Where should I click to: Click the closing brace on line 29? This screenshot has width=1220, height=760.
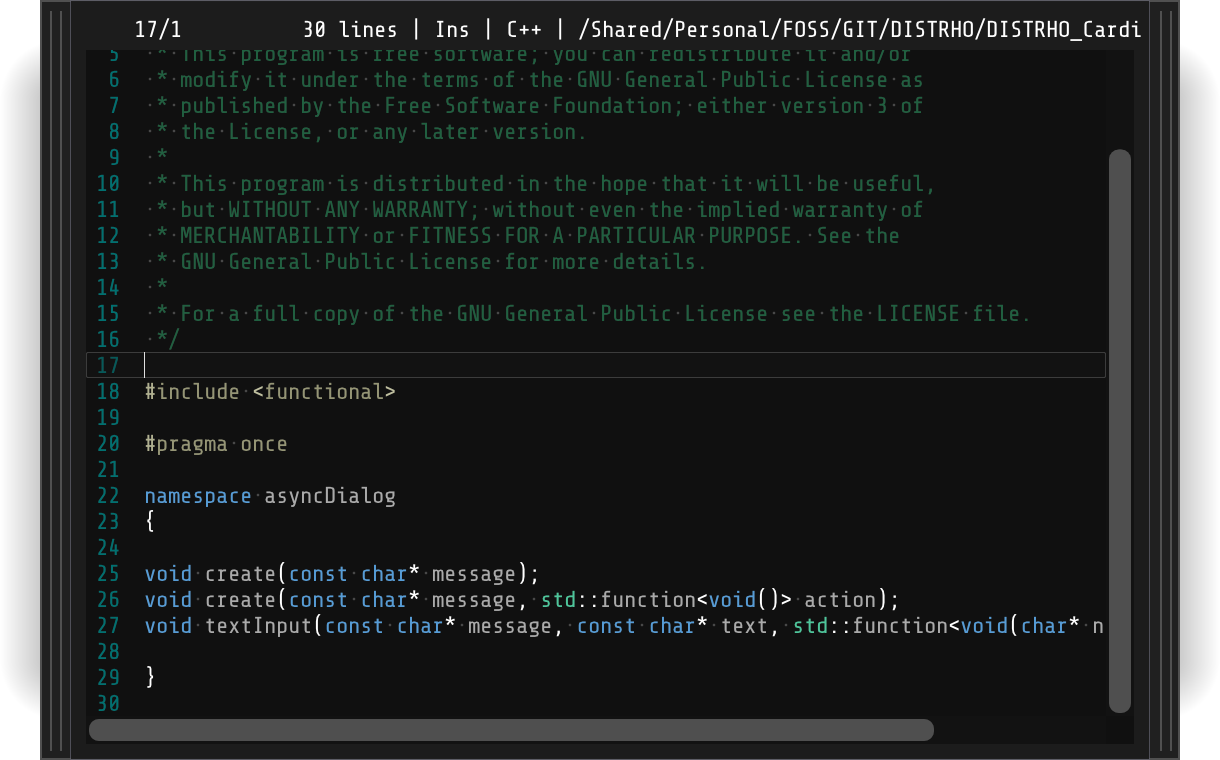click(150, 677)
